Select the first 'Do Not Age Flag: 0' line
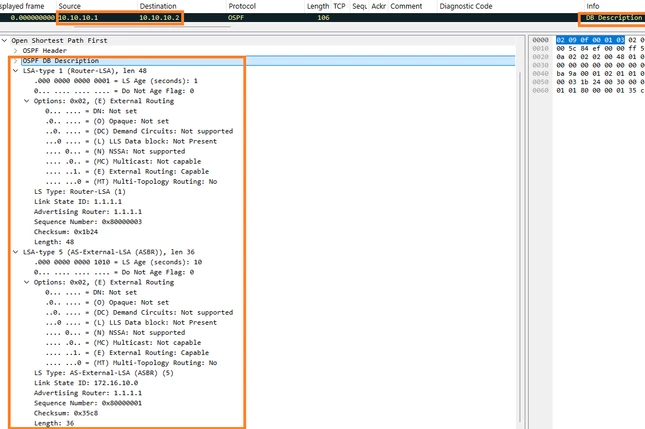 point(114,91)
